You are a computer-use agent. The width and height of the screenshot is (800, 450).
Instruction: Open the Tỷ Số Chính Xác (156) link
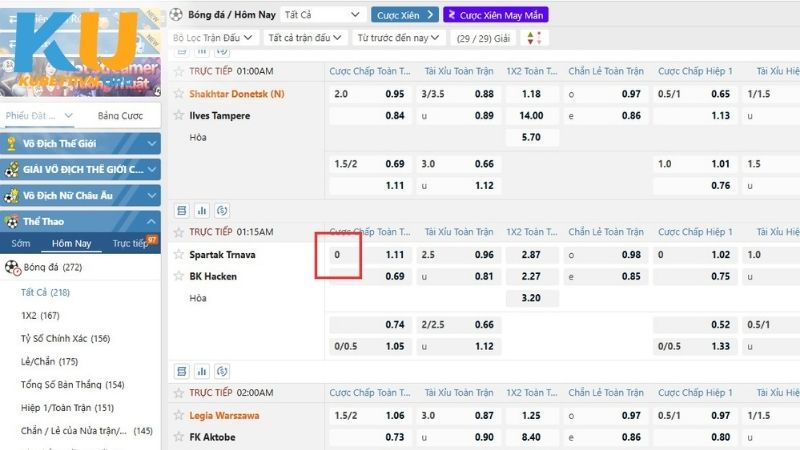[65, 338]
